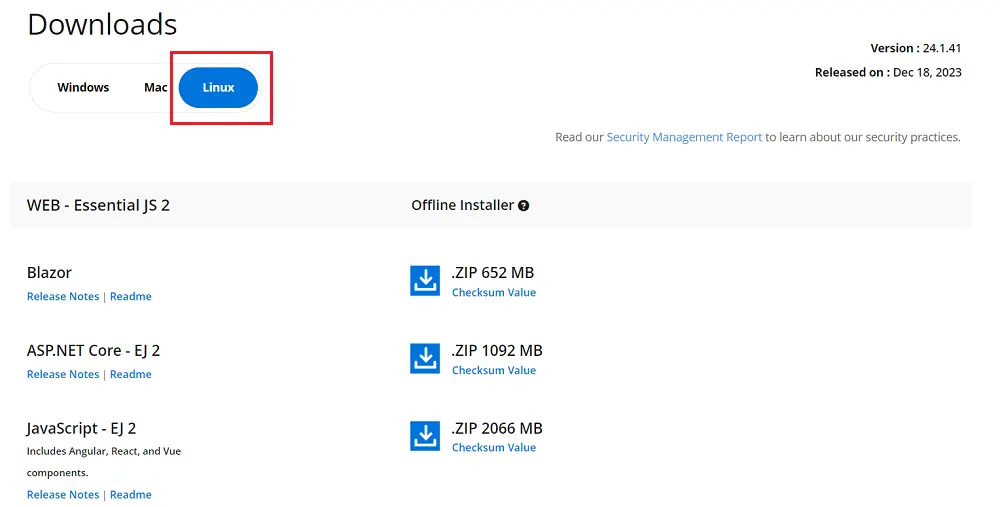
Task: Open ASP.NET Core EJ 2 Readme
Action: pos(131,374)
